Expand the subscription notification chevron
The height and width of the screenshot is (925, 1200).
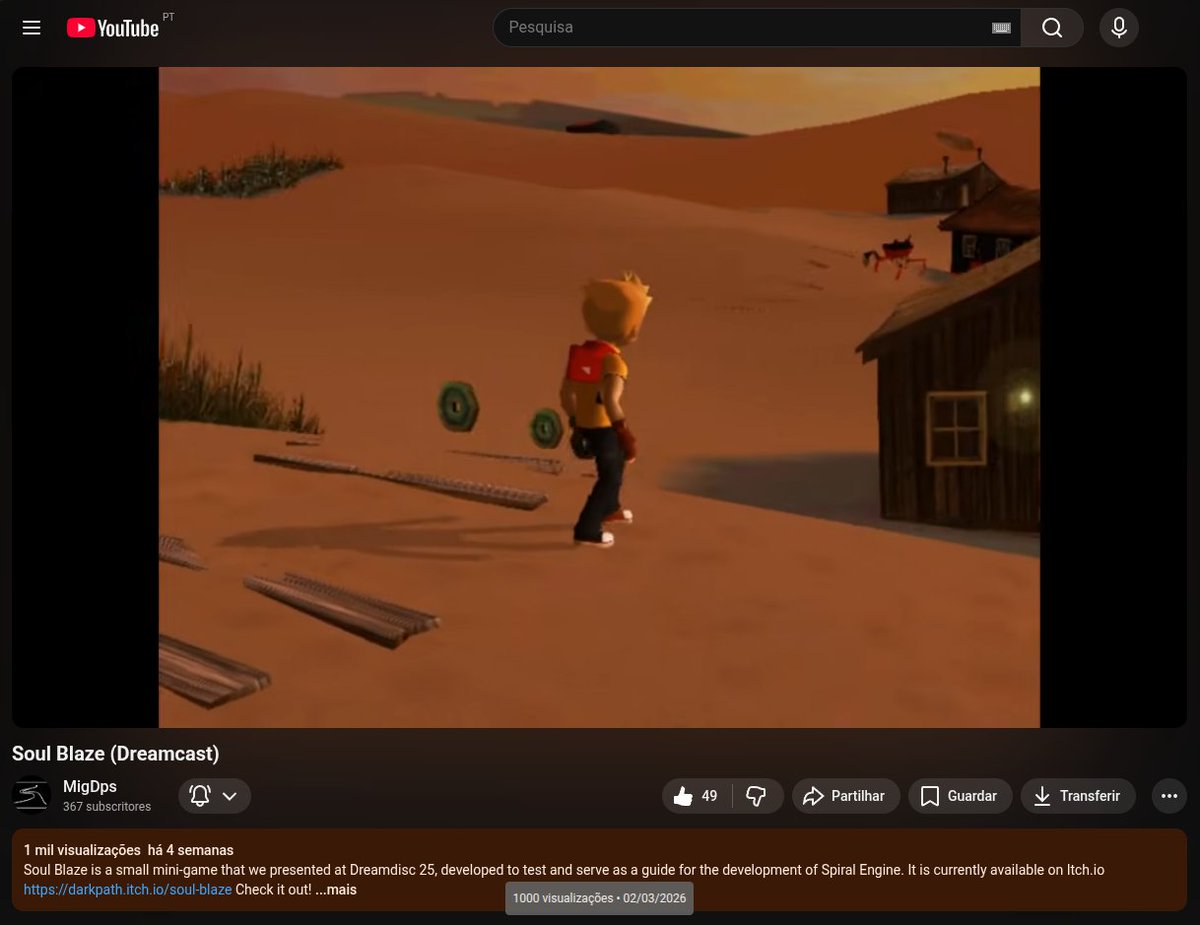230,796
